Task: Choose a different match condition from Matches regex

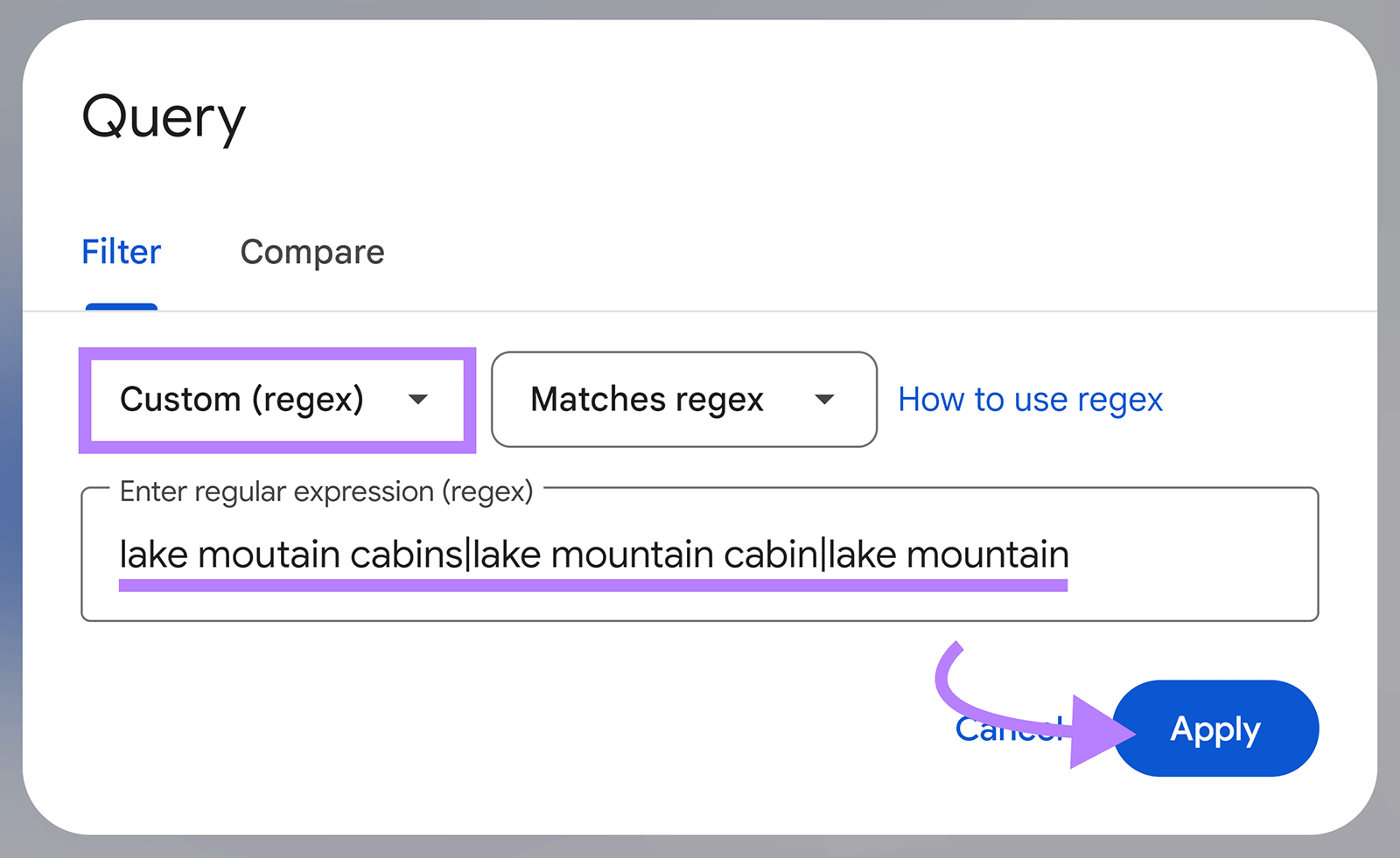Action: pos(683,400)
